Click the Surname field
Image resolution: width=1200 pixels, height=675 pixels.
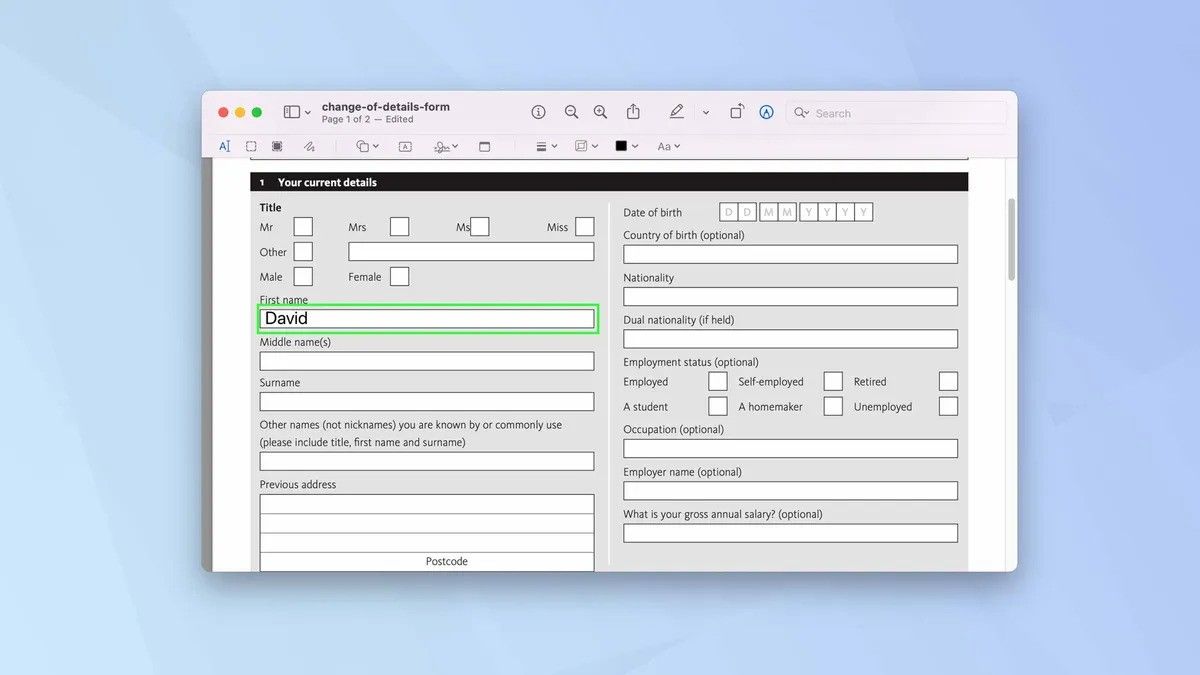[427, 401]
